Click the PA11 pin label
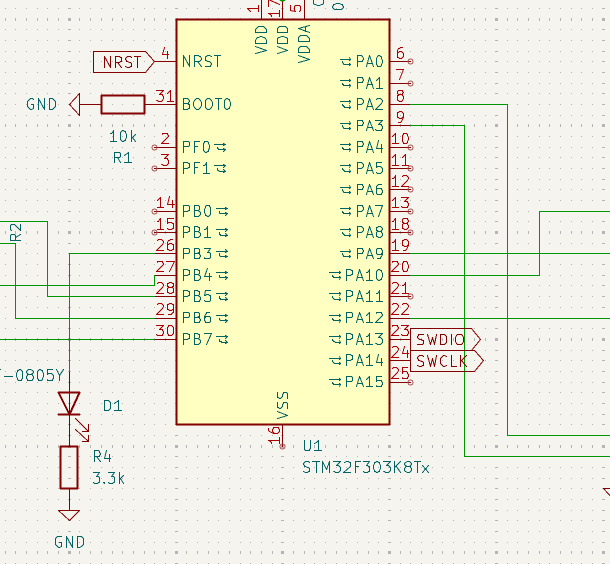This screenshot has width=610, height=564. 364,296
